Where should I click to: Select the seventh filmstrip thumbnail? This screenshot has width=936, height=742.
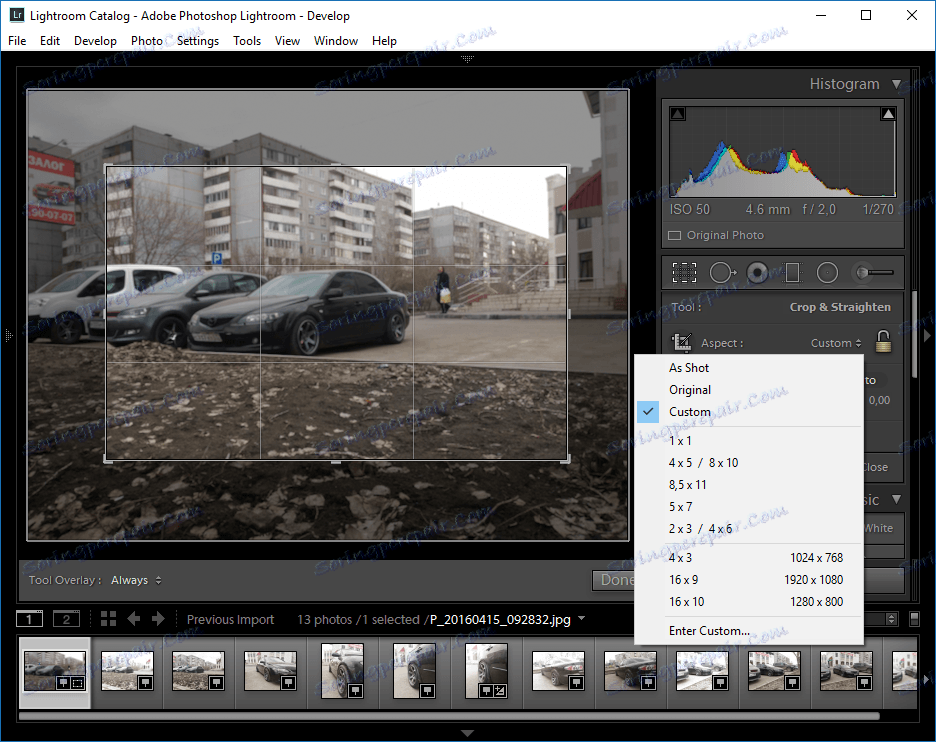[x=486, y=670]
